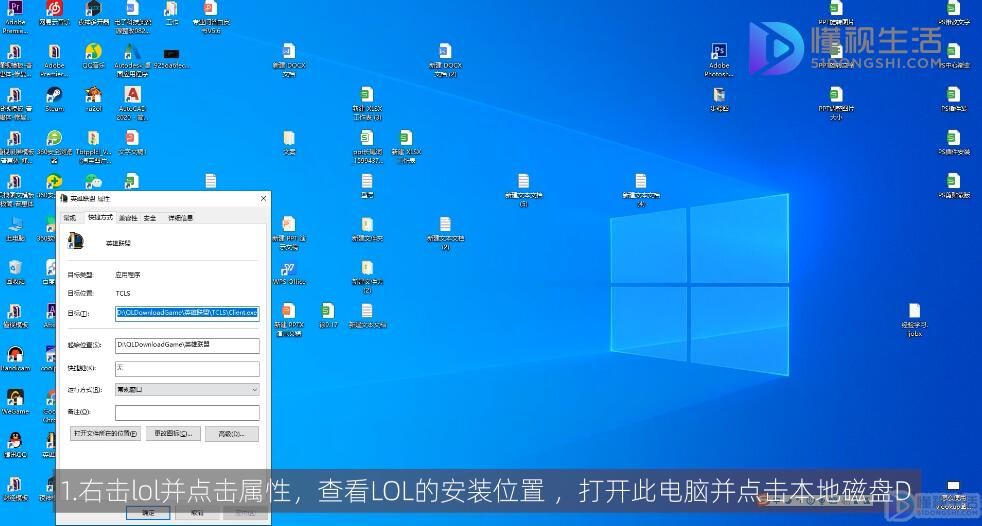Select the WPS Office desktop shortcut
Screen dimensions: 982x526
[x=289, y=274]
